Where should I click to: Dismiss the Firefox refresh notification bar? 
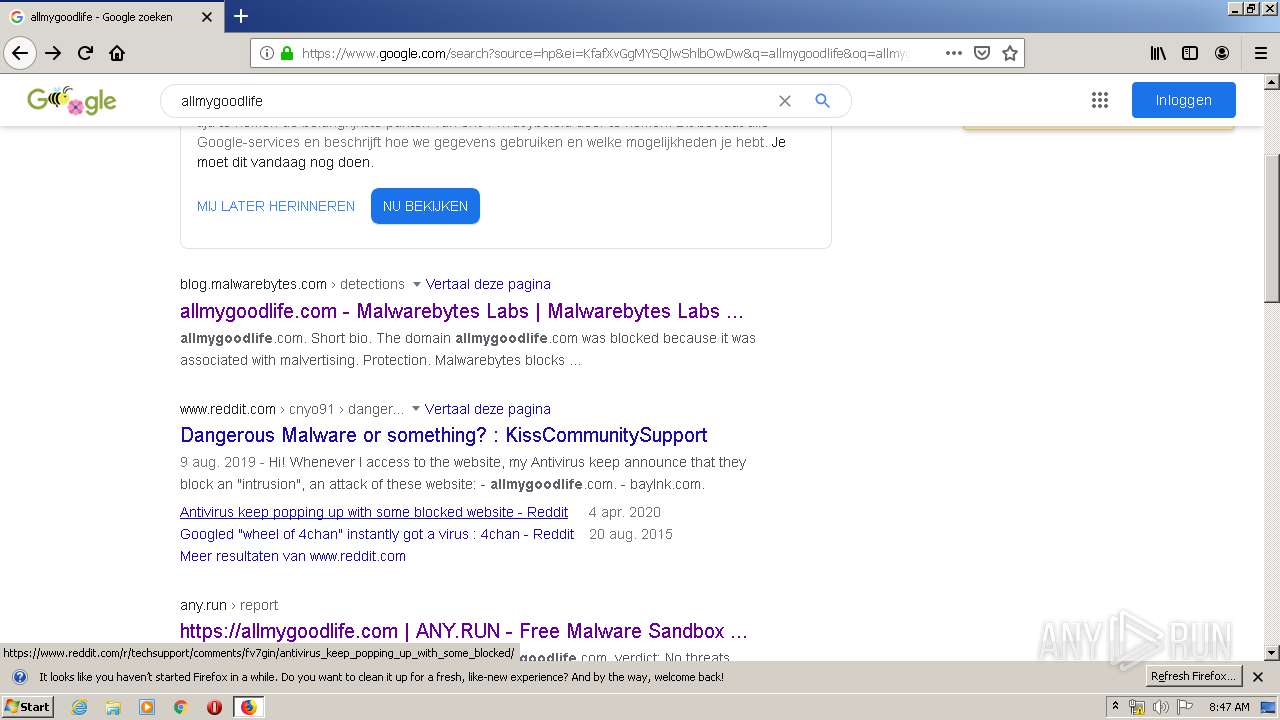pos(1258,677)
